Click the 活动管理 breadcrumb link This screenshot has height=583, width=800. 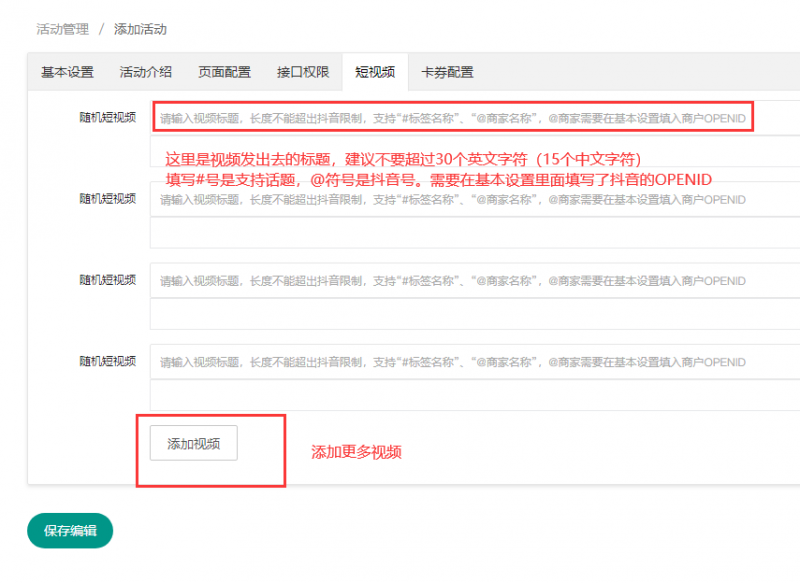point(62,29)
